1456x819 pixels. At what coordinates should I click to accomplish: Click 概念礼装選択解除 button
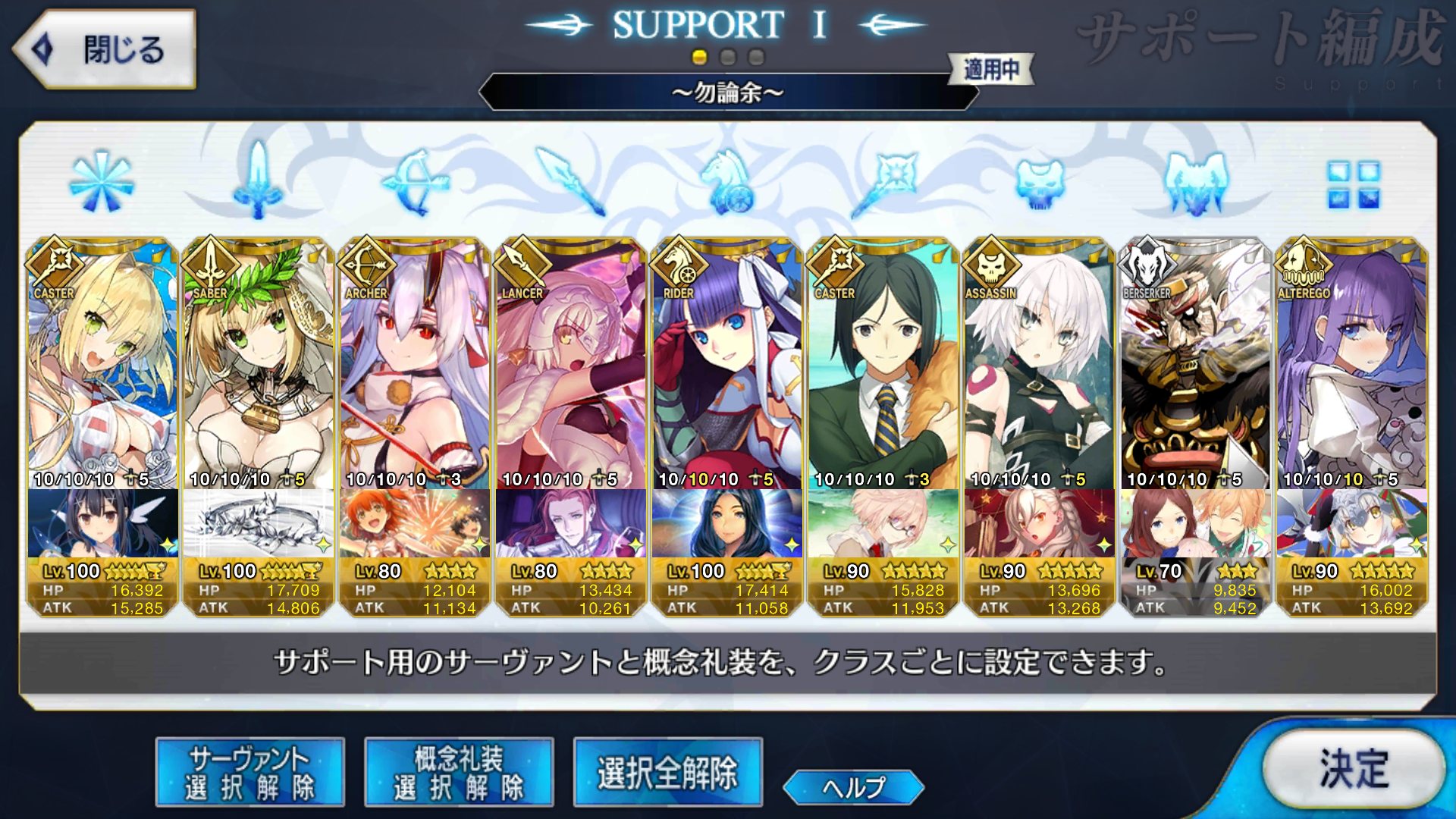click(x=458, y=772)
